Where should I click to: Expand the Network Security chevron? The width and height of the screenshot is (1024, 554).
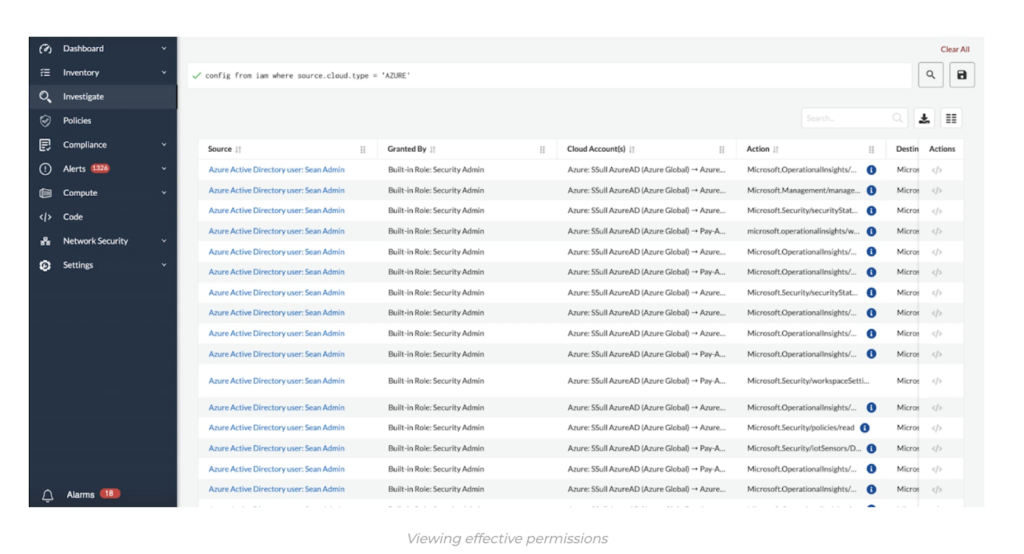(164, 240)
